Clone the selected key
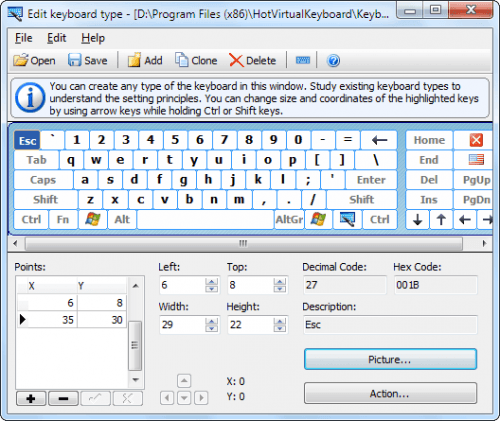 [x=196, y=61]
